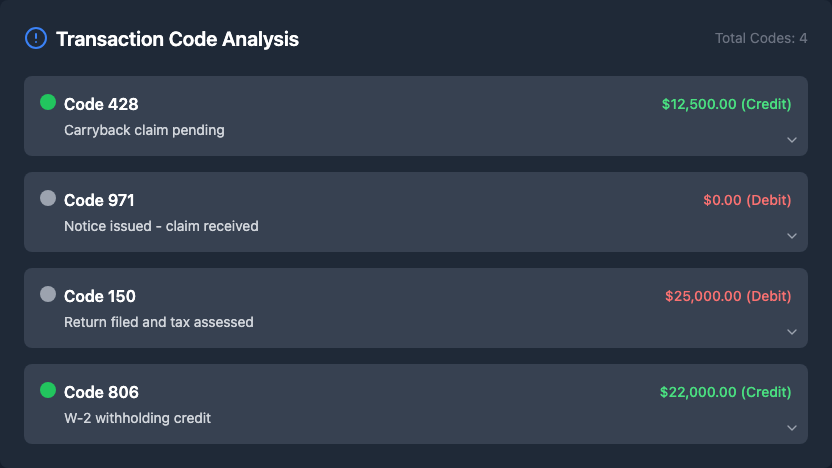Image resolution: width=832 pixels, height=468 pixels.
Task: Click the W-2 withholding credit description
Action: 137,418
